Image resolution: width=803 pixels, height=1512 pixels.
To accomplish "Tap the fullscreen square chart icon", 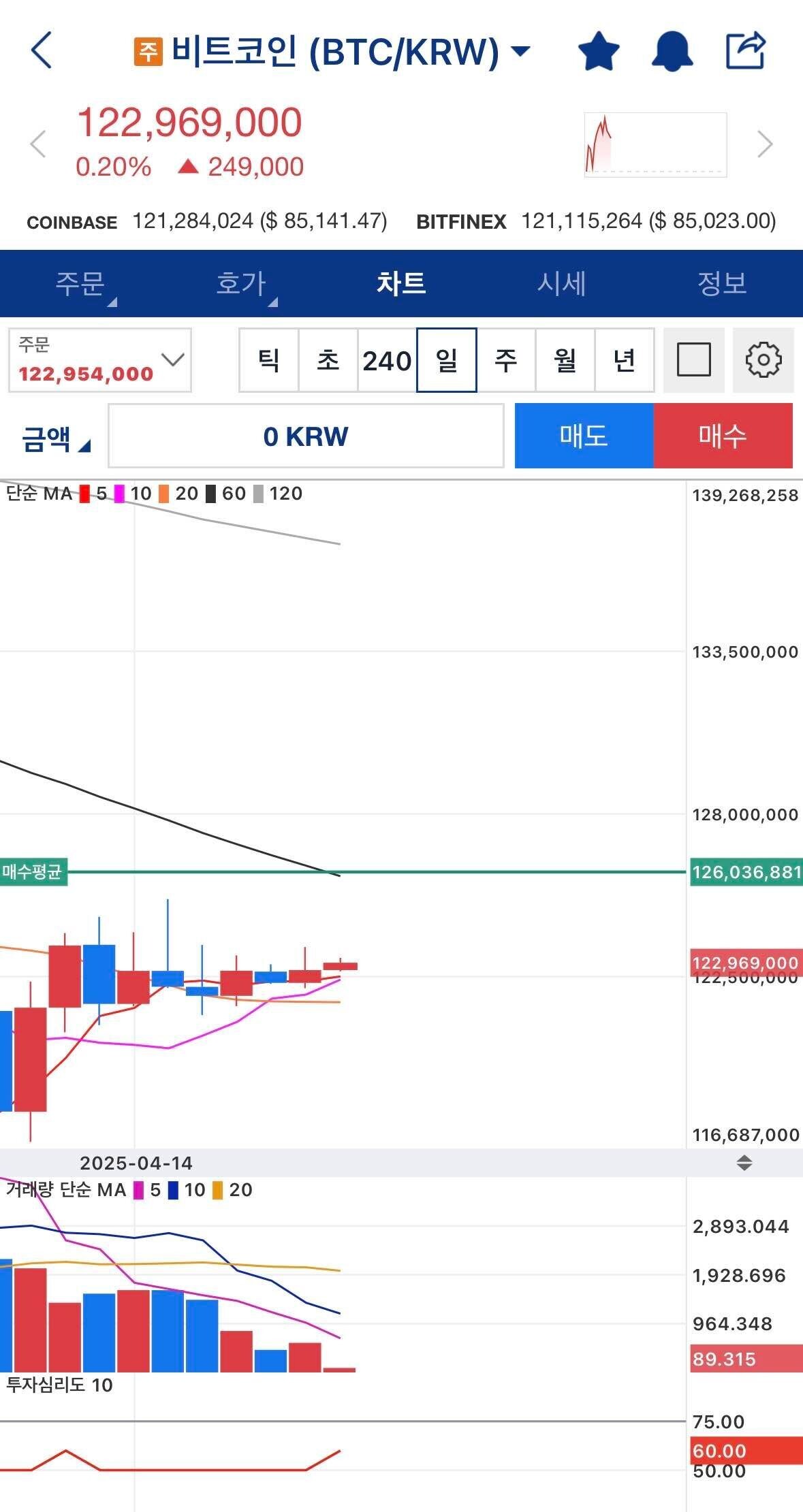I will tap(693, 360).
